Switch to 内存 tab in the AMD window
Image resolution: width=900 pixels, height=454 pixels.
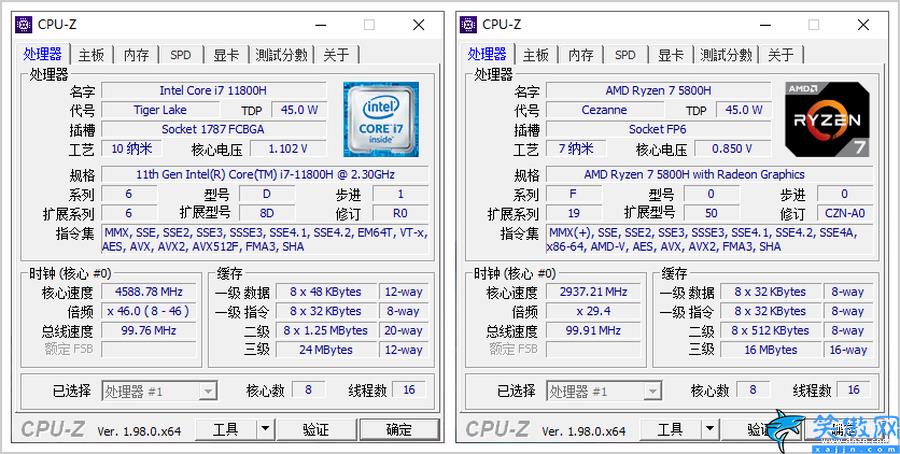(x=581, y=55)
